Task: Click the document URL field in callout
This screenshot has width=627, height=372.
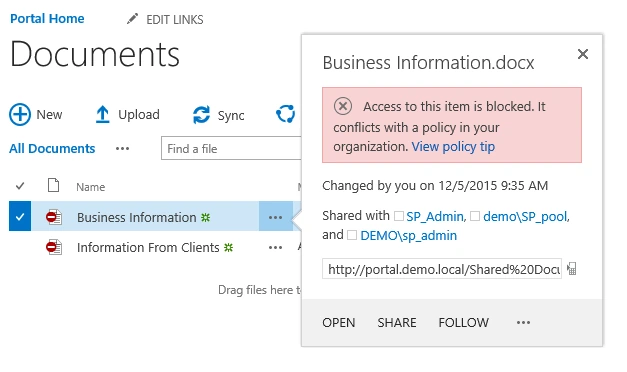Action: 442,269
